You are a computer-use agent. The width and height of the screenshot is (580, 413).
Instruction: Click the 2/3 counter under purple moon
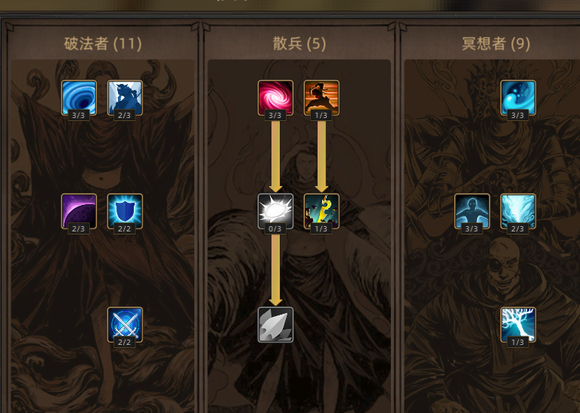78,229
